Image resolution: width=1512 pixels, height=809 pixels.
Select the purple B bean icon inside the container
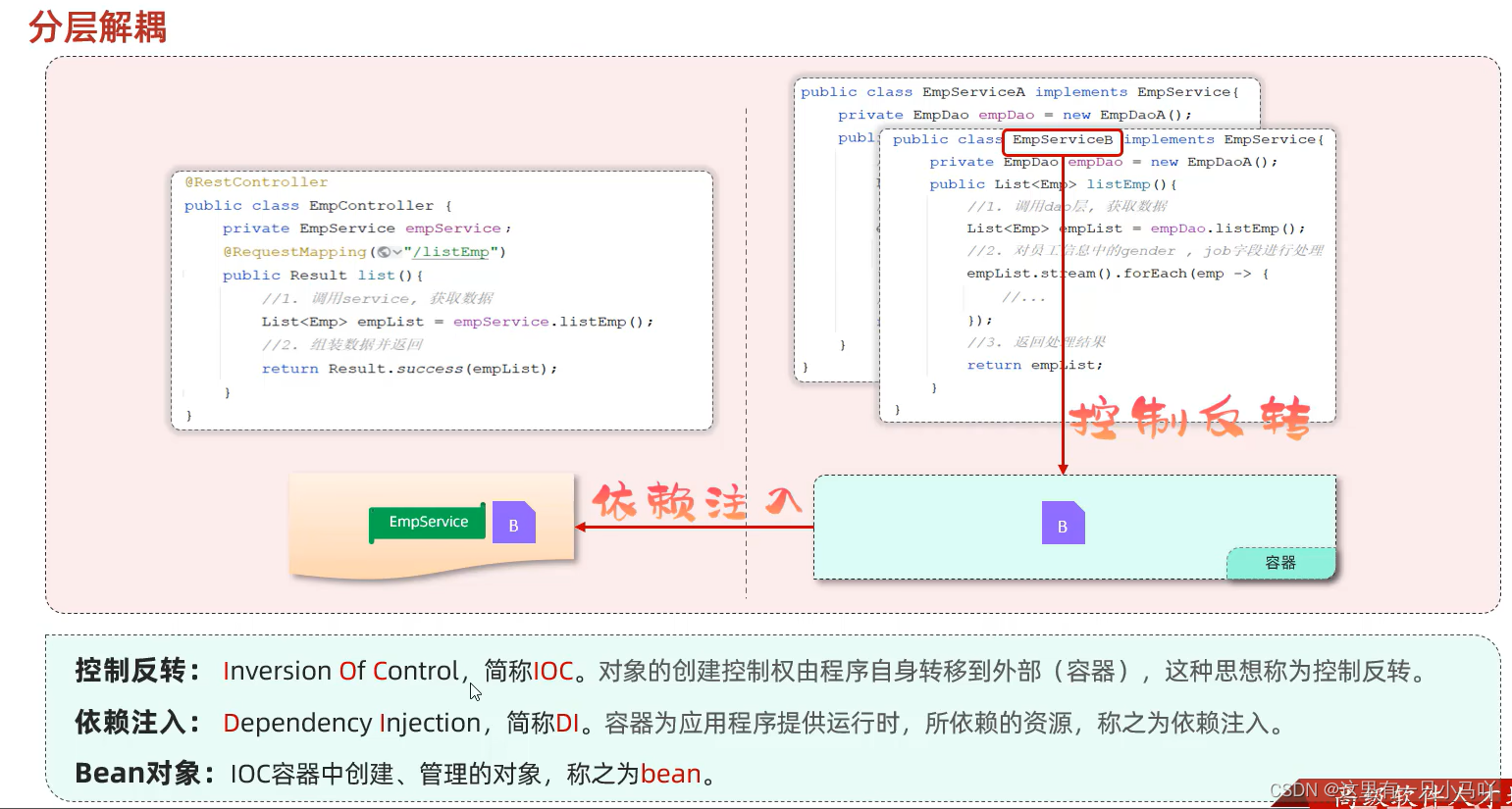(1063, 525)
